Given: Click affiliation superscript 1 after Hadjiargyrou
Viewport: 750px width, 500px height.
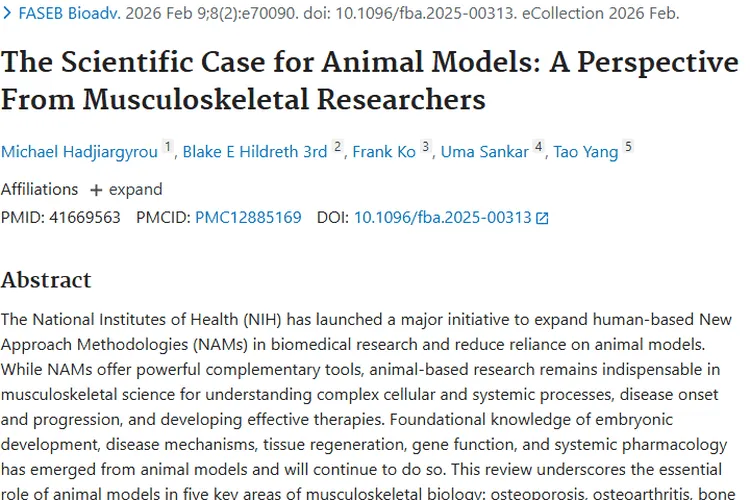Looking at the screenshot, I should (168, 147).
